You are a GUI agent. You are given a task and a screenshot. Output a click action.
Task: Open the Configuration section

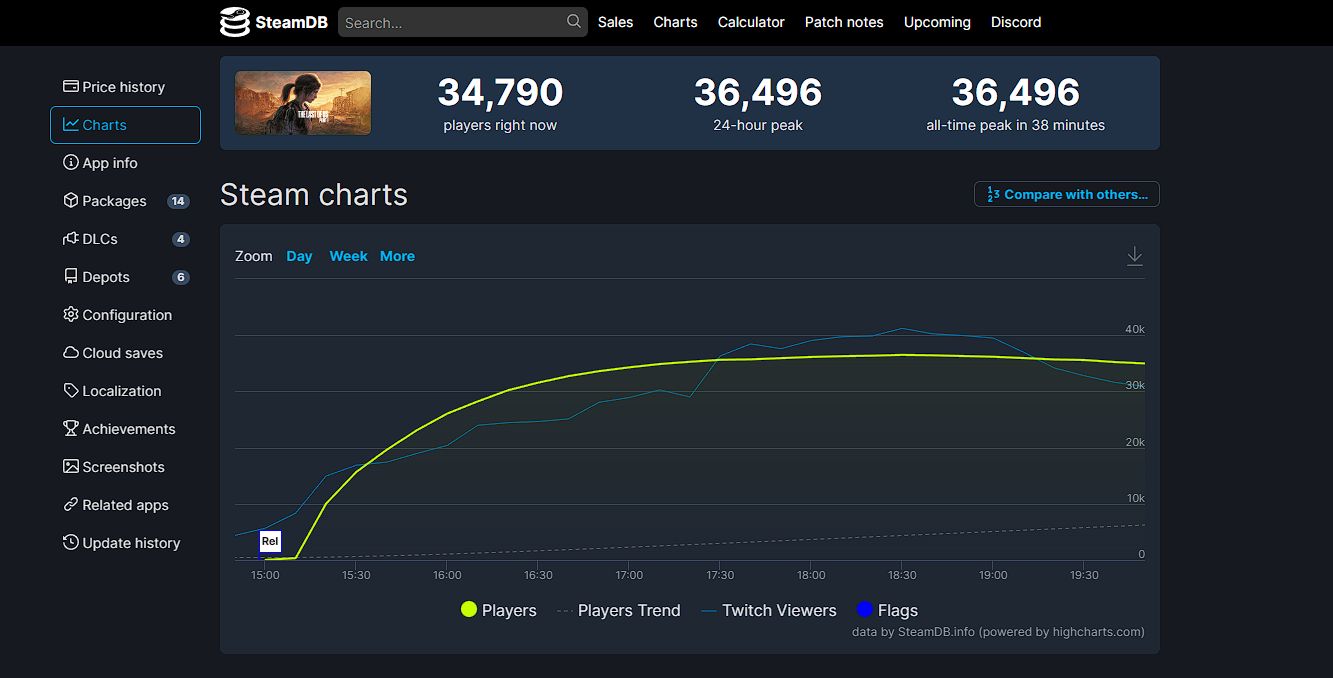127,315
